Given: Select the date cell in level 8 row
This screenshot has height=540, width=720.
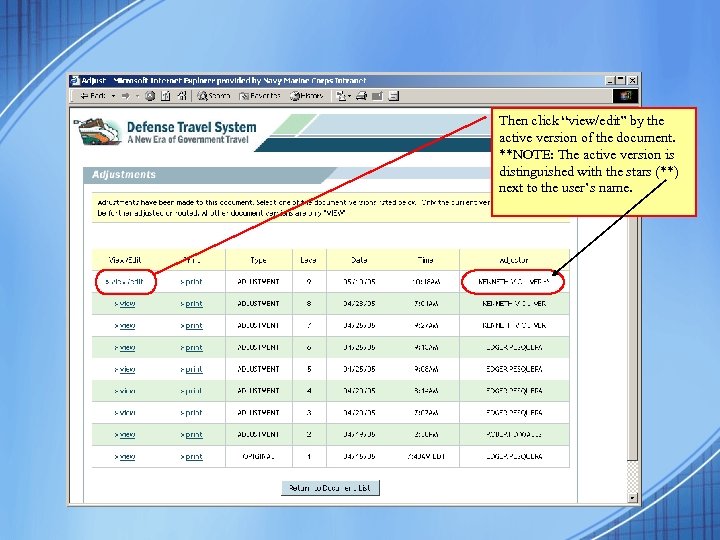Looking at the screenshot, I should pos(359,304).
